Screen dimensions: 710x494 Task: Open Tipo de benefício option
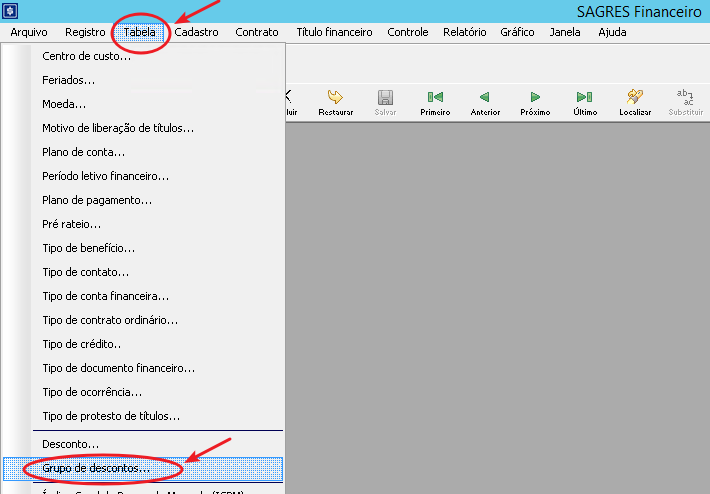89,248
